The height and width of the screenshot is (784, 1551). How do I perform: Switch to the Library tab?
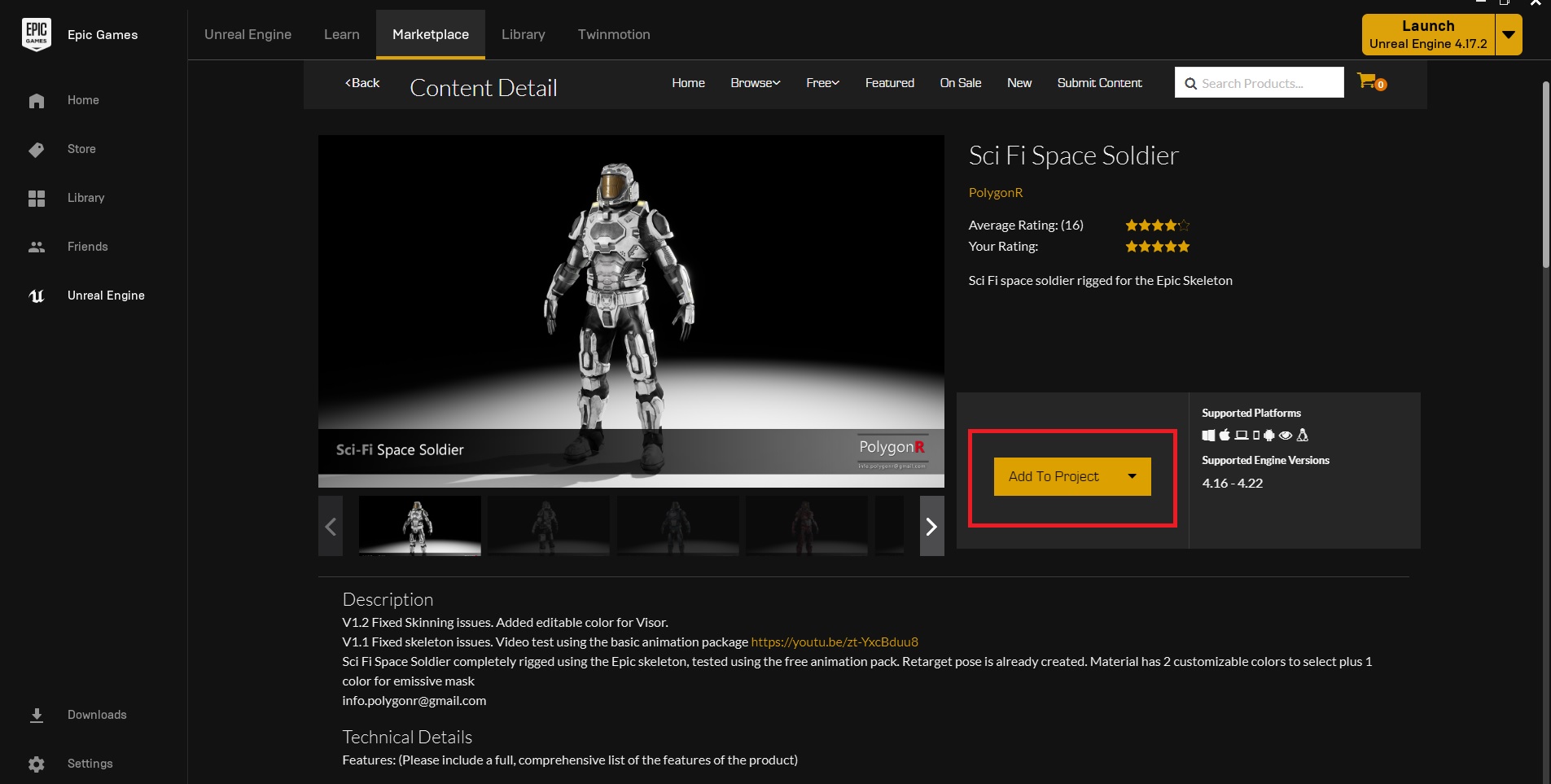[523, 34]
